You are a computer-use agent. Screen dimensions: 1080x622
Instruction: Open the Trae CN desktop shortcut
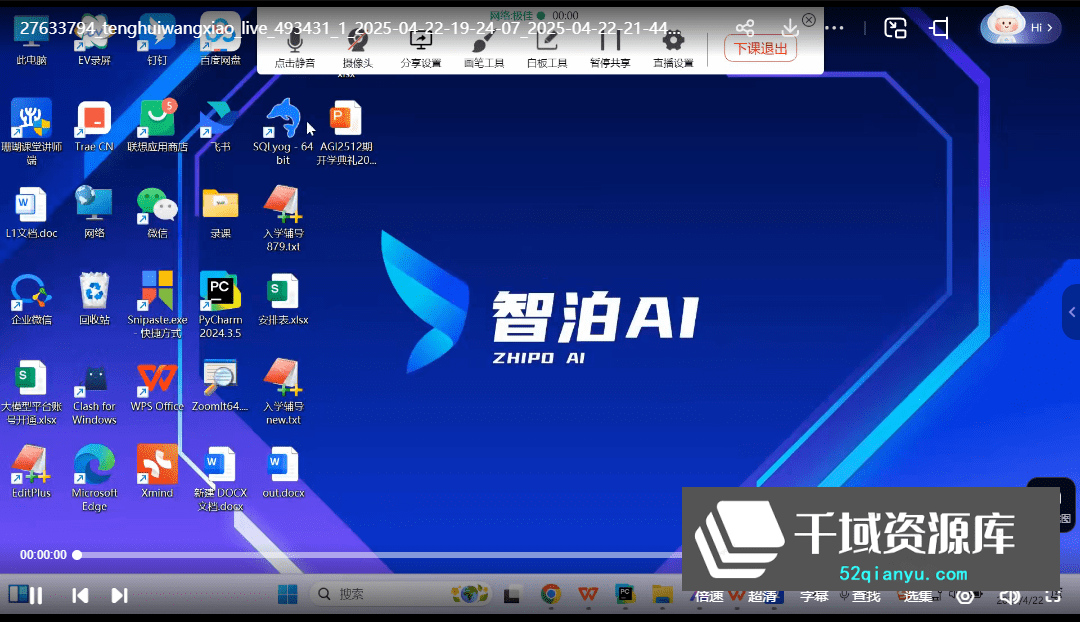[94, 127]
